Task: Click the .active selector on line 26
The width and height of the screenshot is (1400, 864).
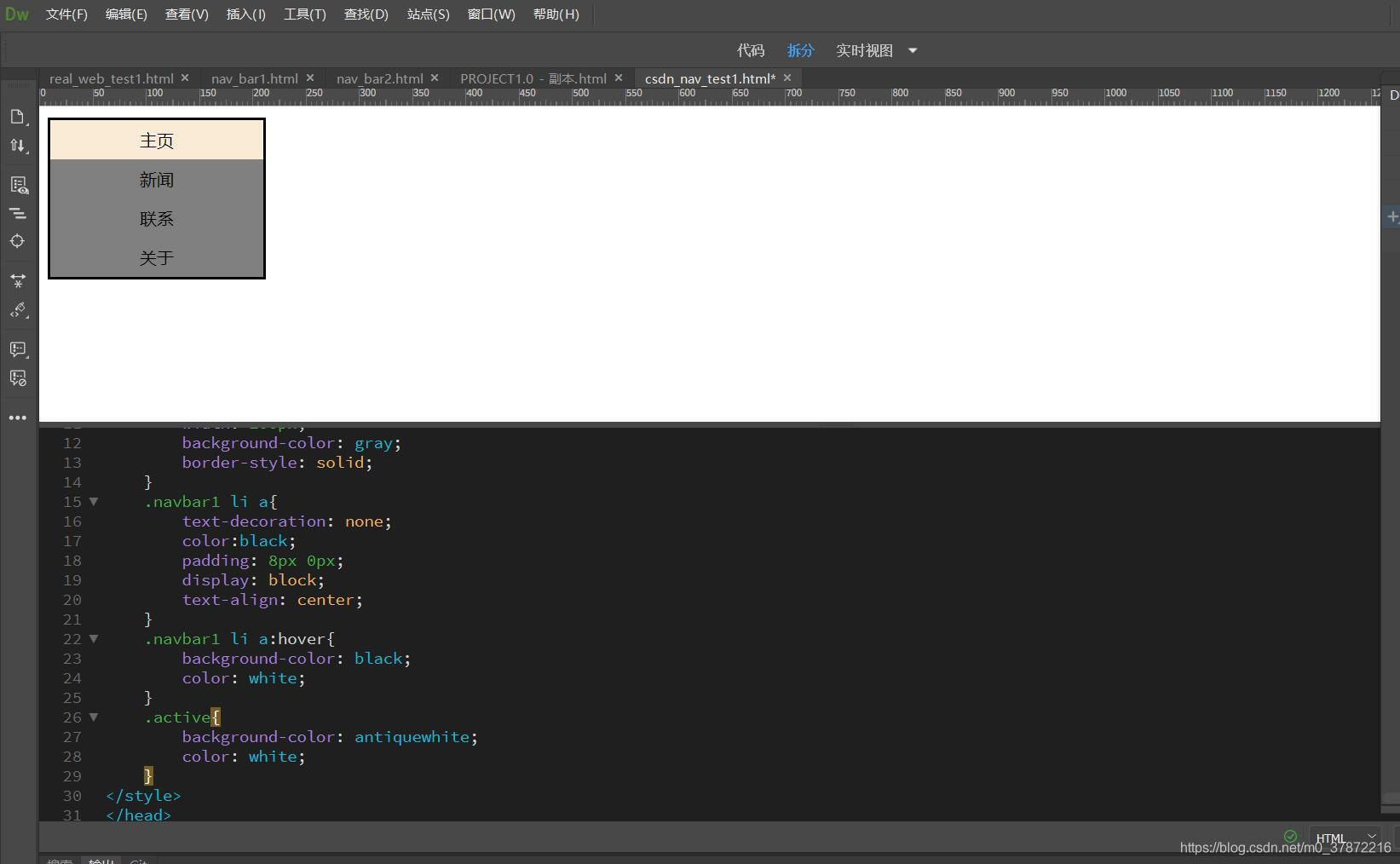Action: click(177, 717)
